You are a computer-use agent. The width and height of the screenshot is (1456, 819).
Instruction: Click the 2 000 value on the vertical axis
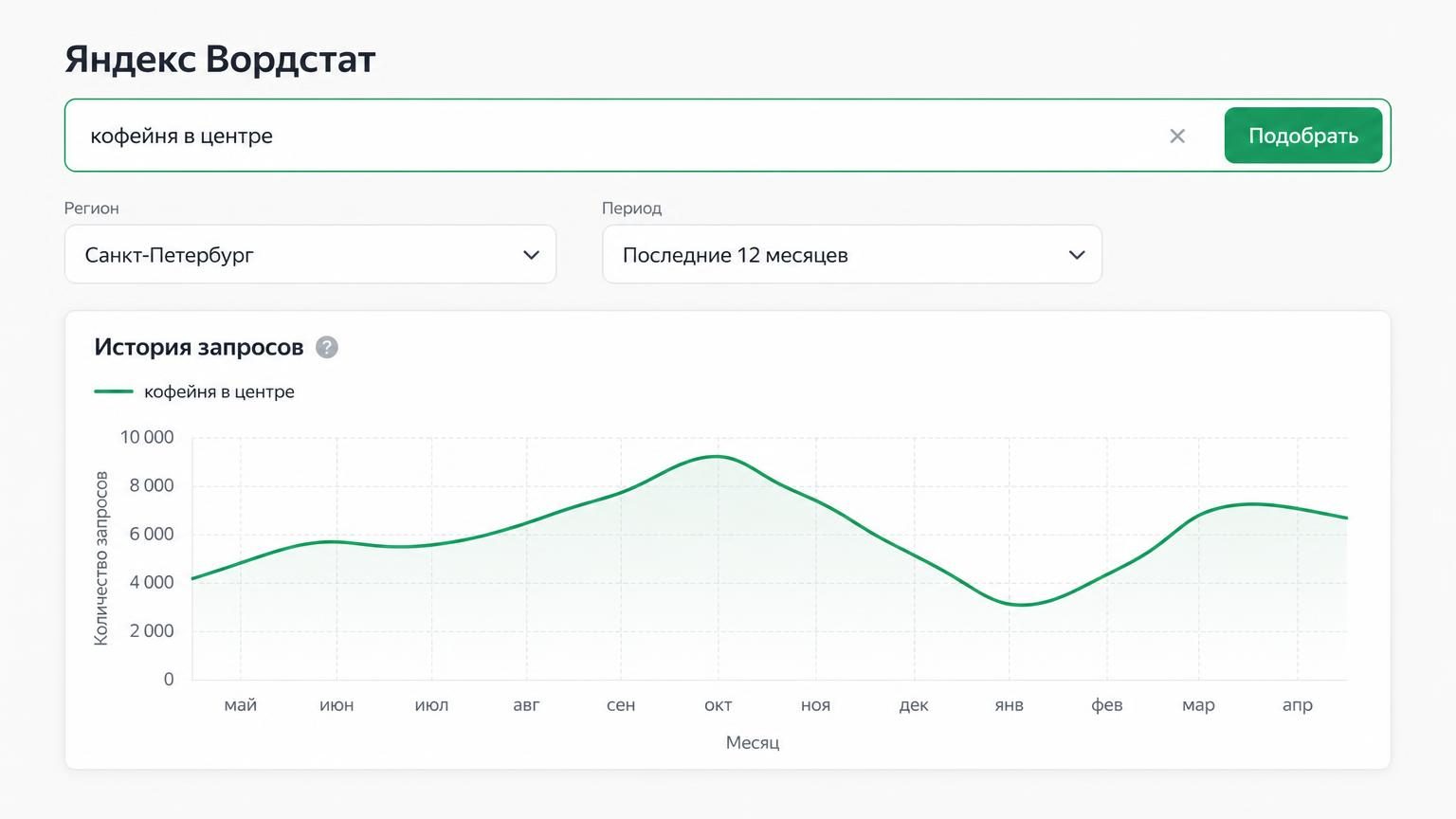pyautogui.click(x=152, y=630)
